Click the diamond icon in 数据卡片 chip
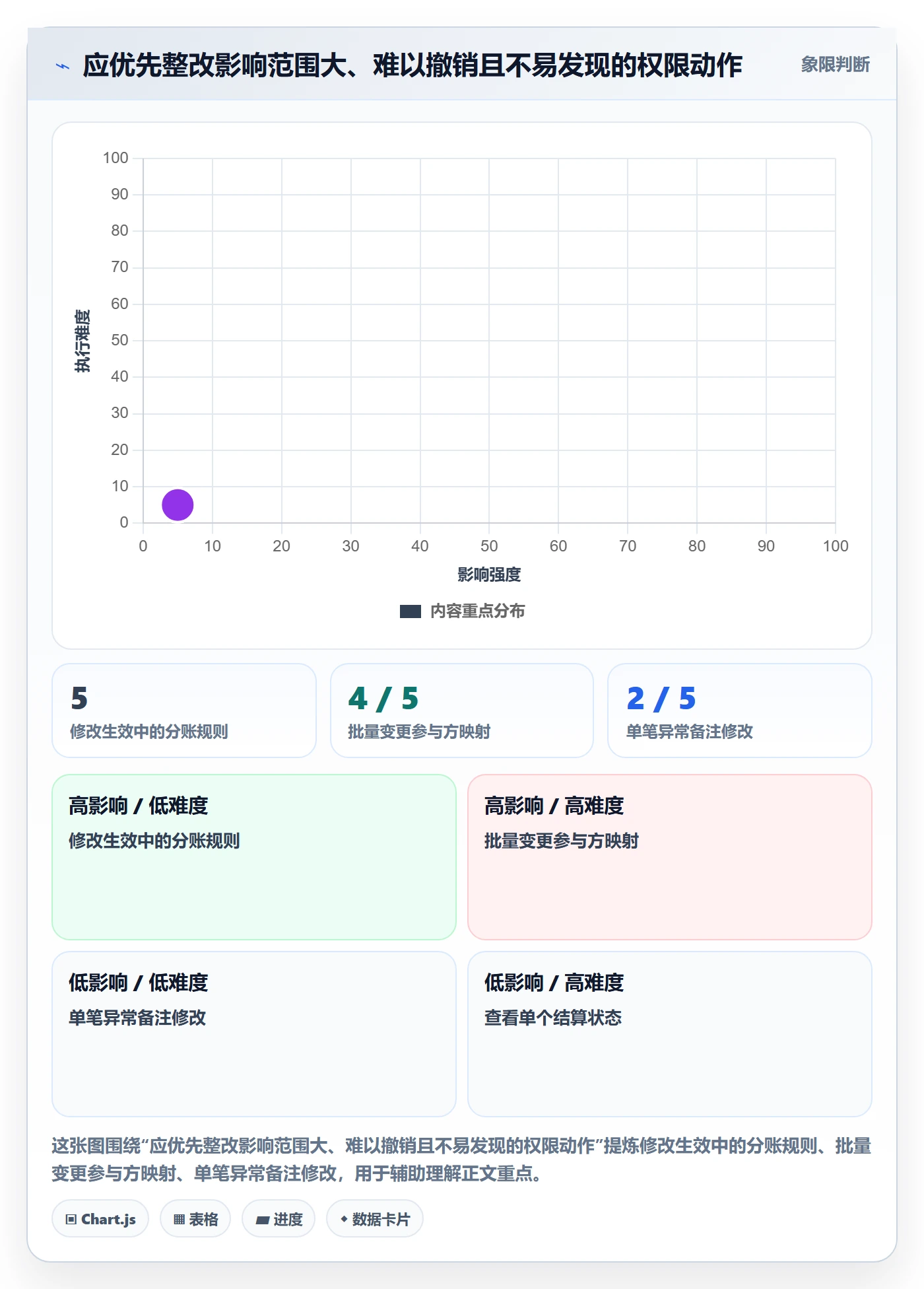This screenshot has height=1289, width=924. pos(344,1219)
